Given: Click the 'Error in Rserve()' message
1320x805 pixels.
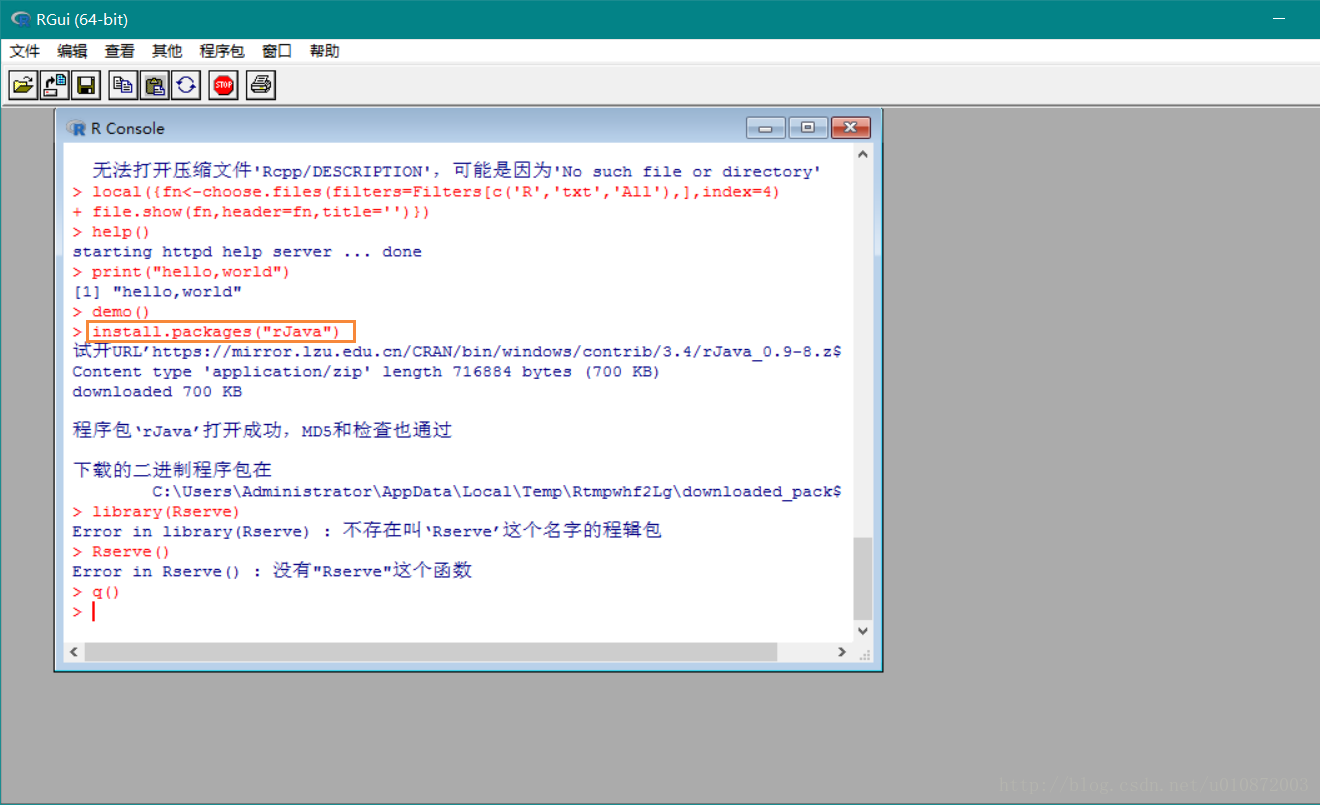Looking at the screenshot, I should tap(272, 571).
